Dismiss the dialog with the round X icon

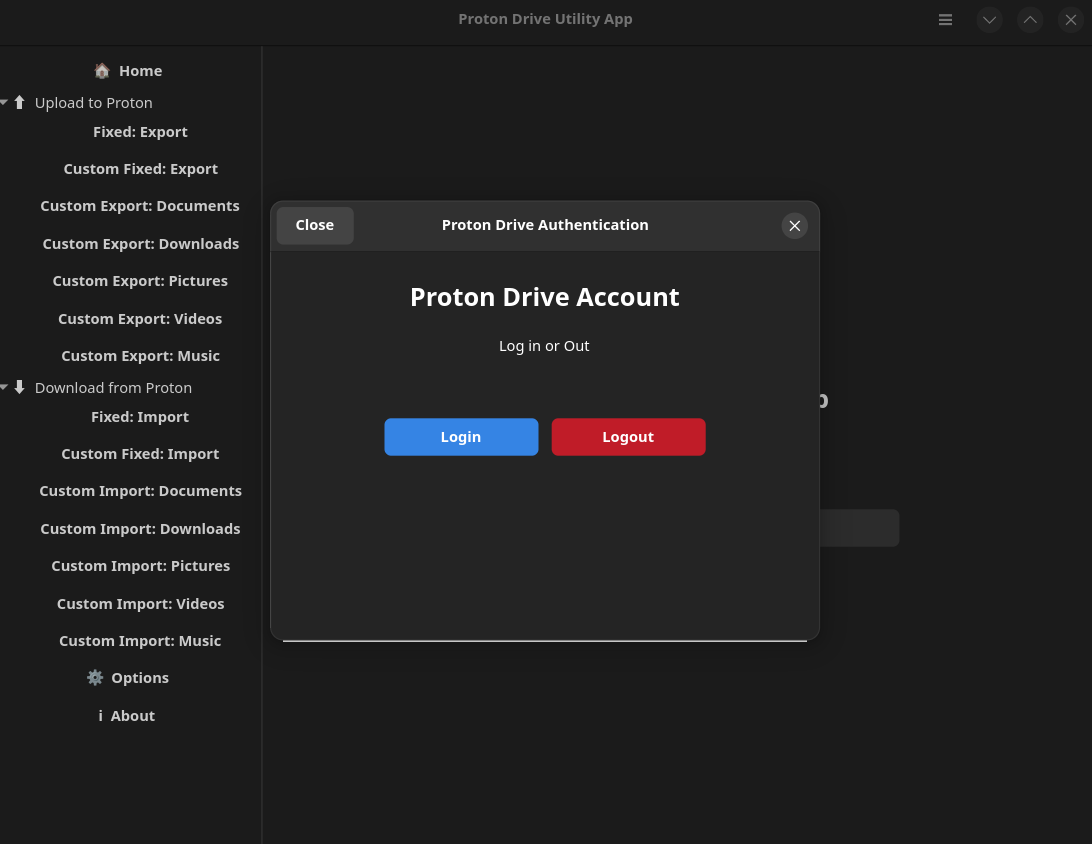point(795,226)
